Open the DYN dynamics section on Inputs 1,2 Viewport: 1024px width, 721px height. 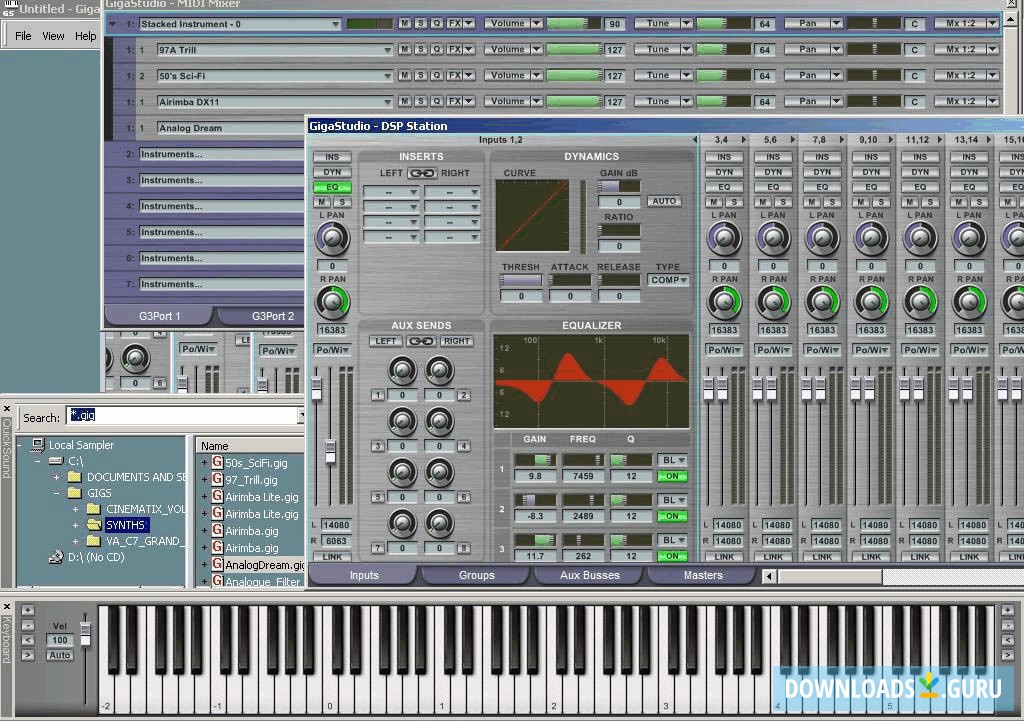(x=332, y=171)
